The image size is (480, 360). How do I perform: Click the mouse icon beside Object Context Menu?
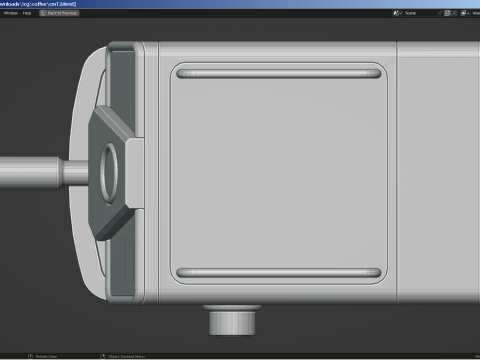(103, 357)
